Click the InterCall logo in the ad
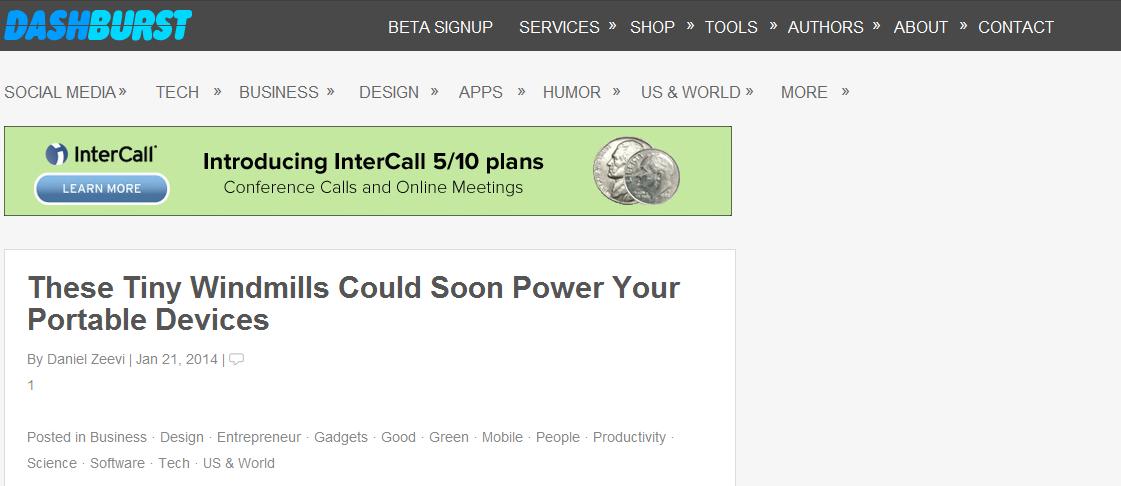This screenshot has height=486, width=1121. [101, 155]
